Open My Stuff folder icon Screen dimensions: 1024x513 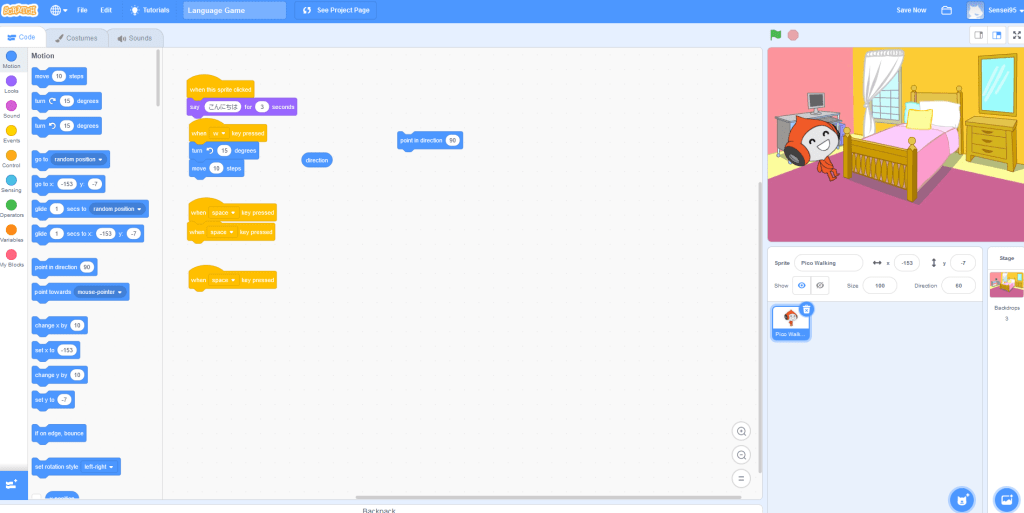point(946,10)
